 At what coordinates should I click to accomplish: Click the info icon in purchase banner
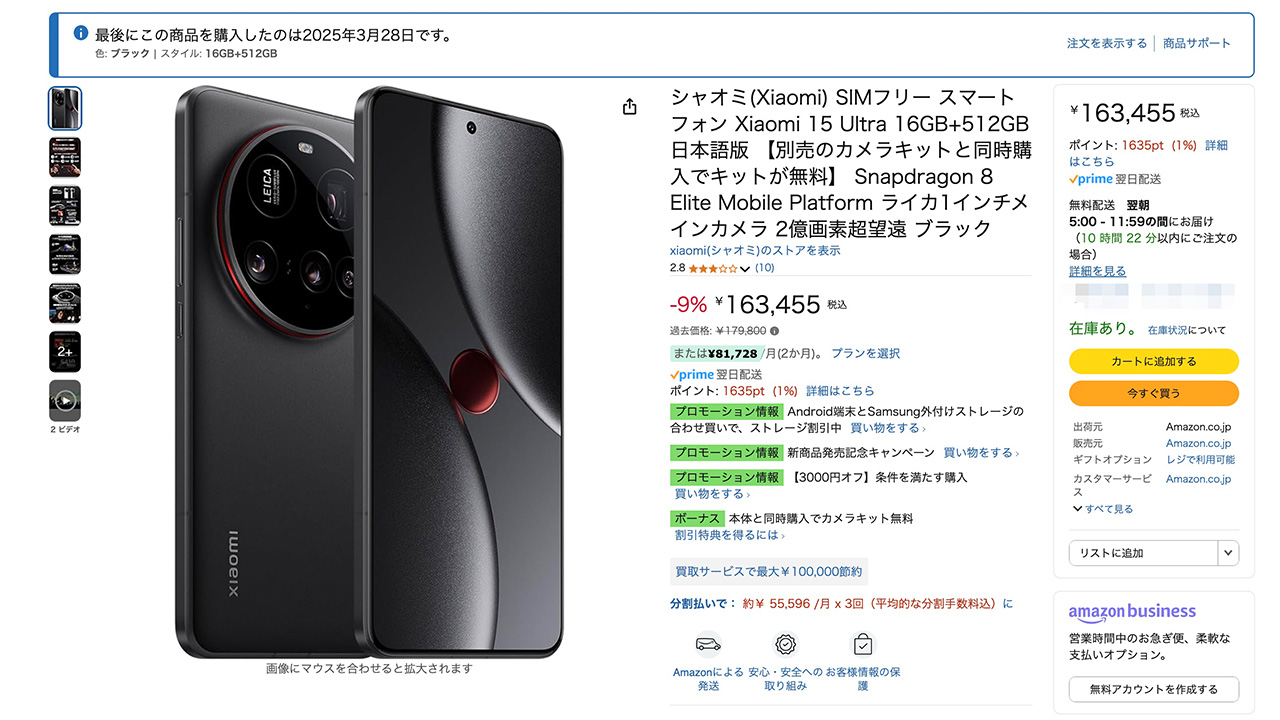pos(81,33)
